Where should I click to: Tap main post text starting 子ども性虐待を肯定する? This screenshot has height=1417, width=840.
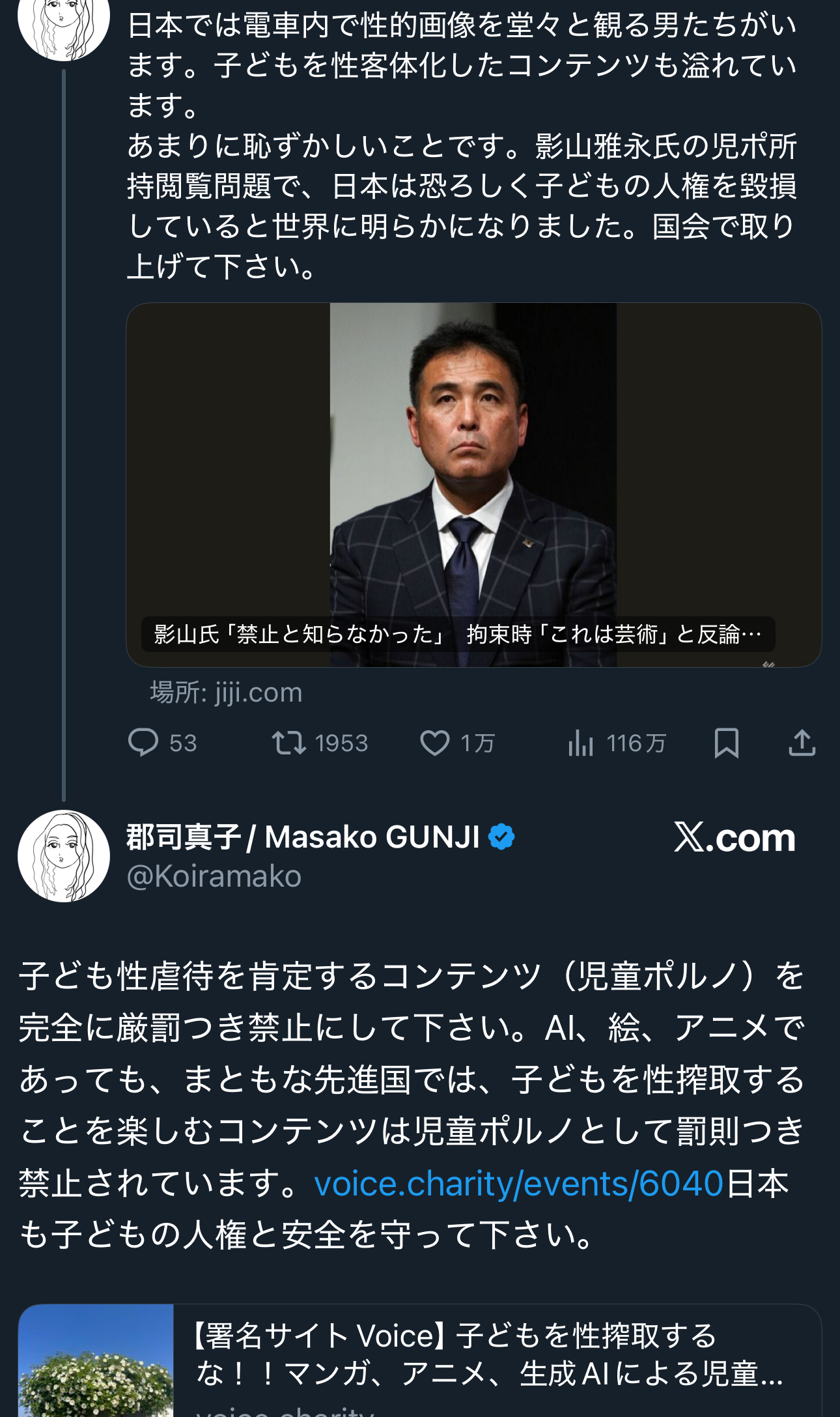(412, 1080)
